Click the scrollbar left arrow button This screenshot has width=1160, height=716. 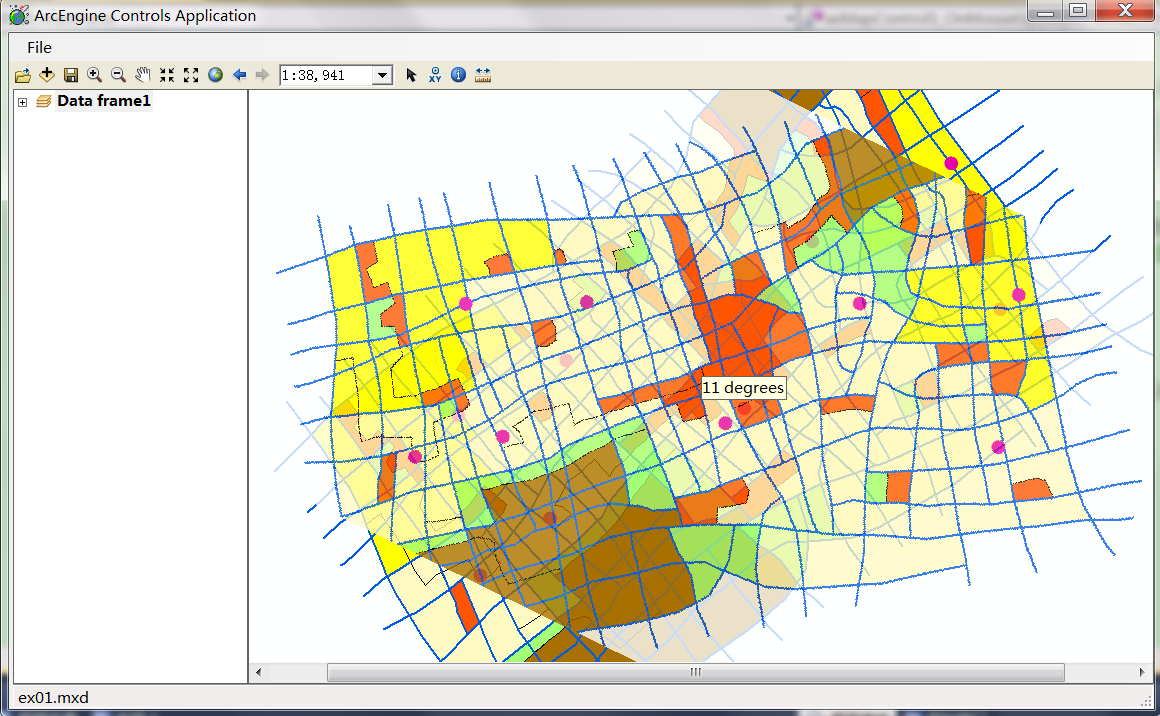[x=258, y=672]
